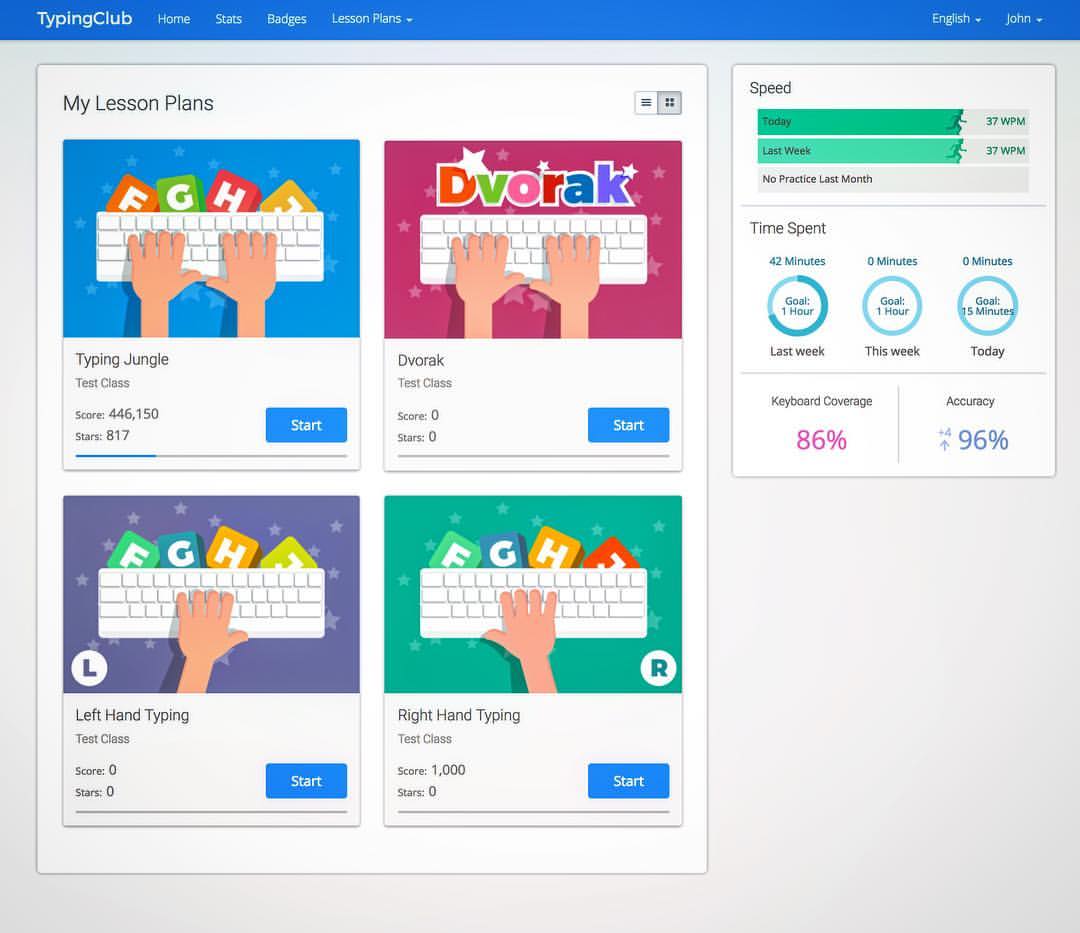
Task: Start the Dvorak lesson plan
Action: 628,425
